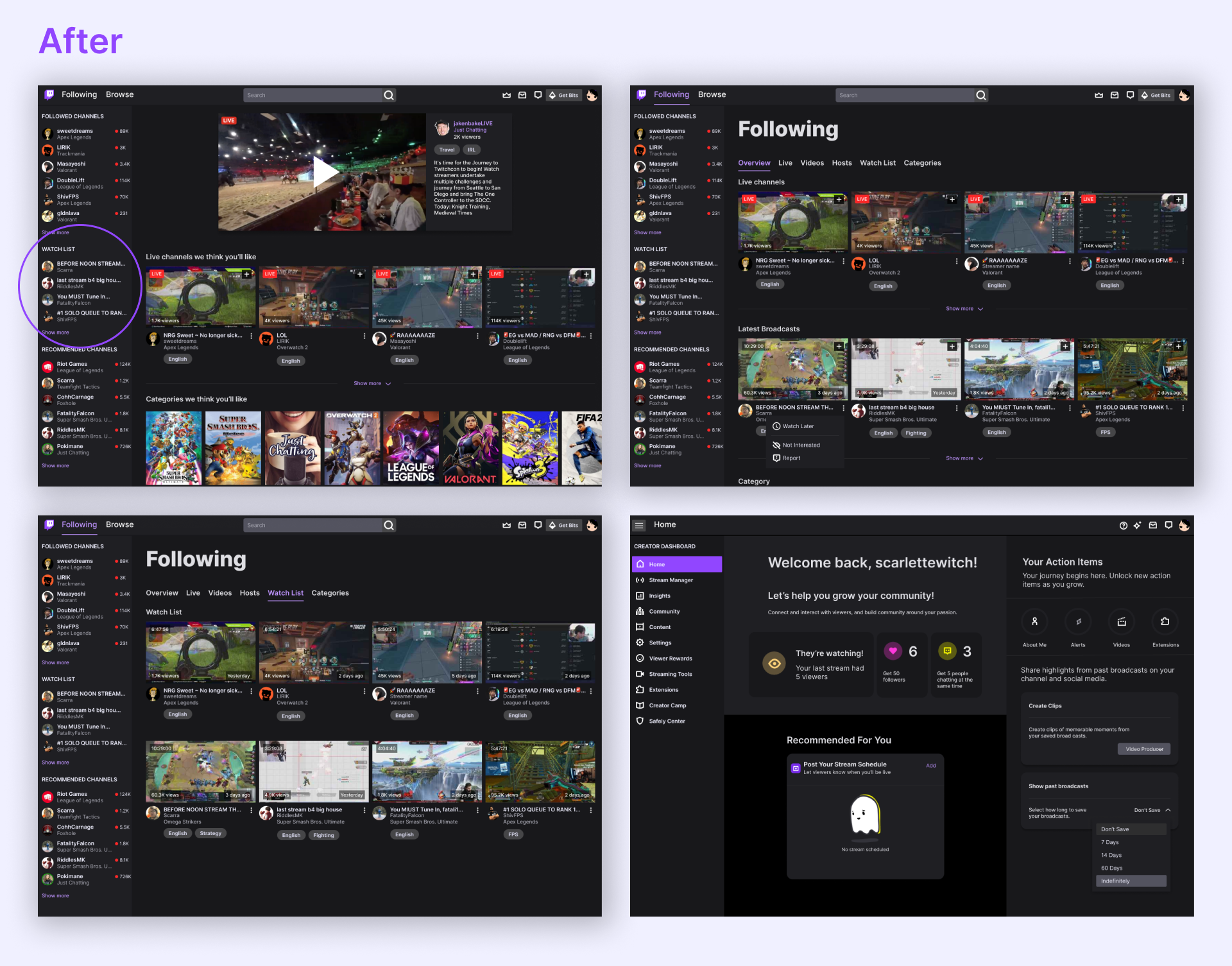Choose Watch Later from context menu
The height and width of the screenshot is (966, 1232).
[798, 426]
